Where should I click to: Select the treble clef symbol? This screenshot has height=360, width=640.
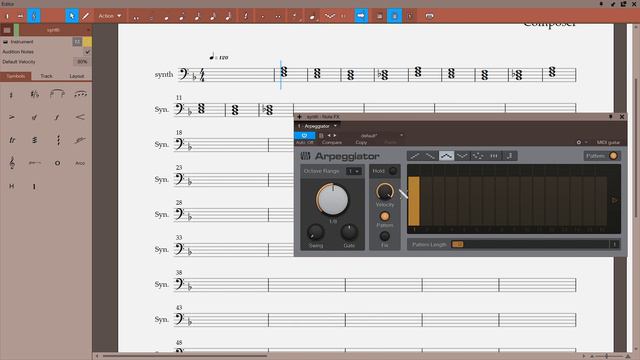coord(11,163)
